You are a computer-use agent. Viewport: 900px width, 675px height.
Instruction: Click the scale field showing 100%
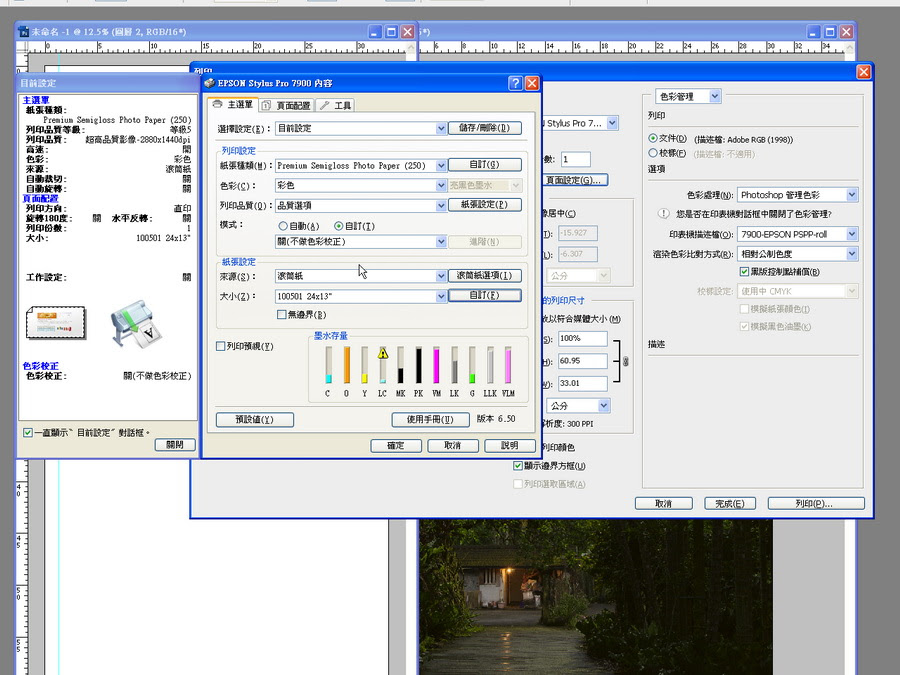pyautogui.click(x=583, y=339)
